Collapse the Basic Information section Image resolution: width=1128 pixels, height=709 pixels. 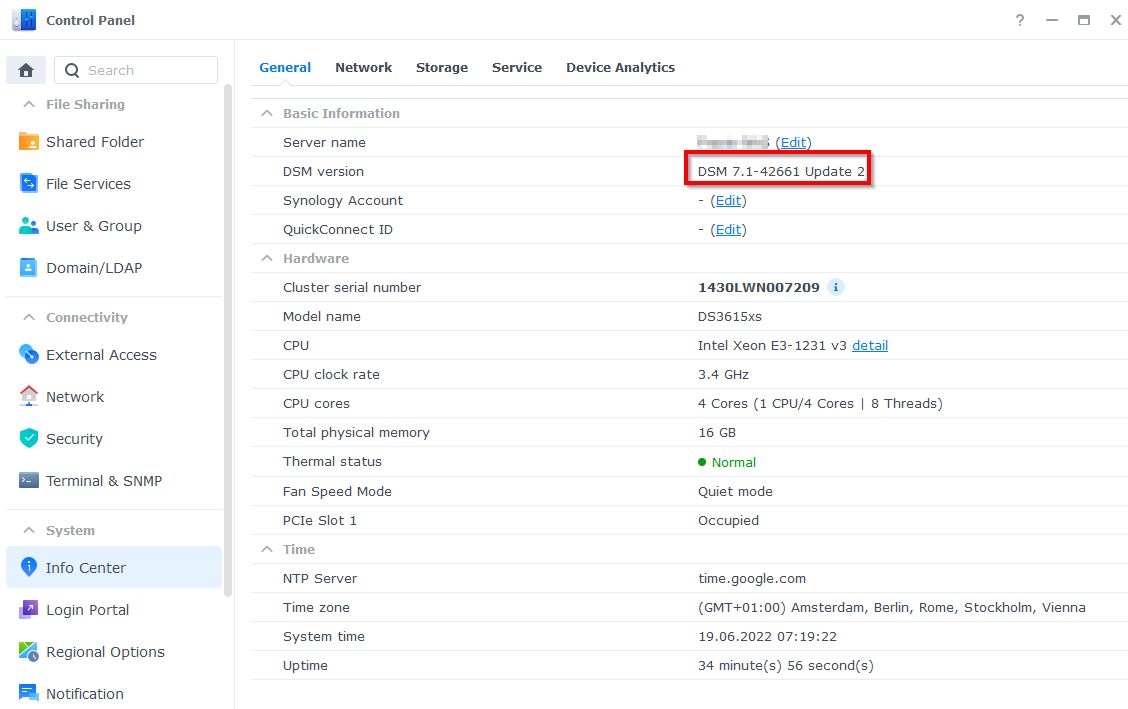tap(267, 114)
